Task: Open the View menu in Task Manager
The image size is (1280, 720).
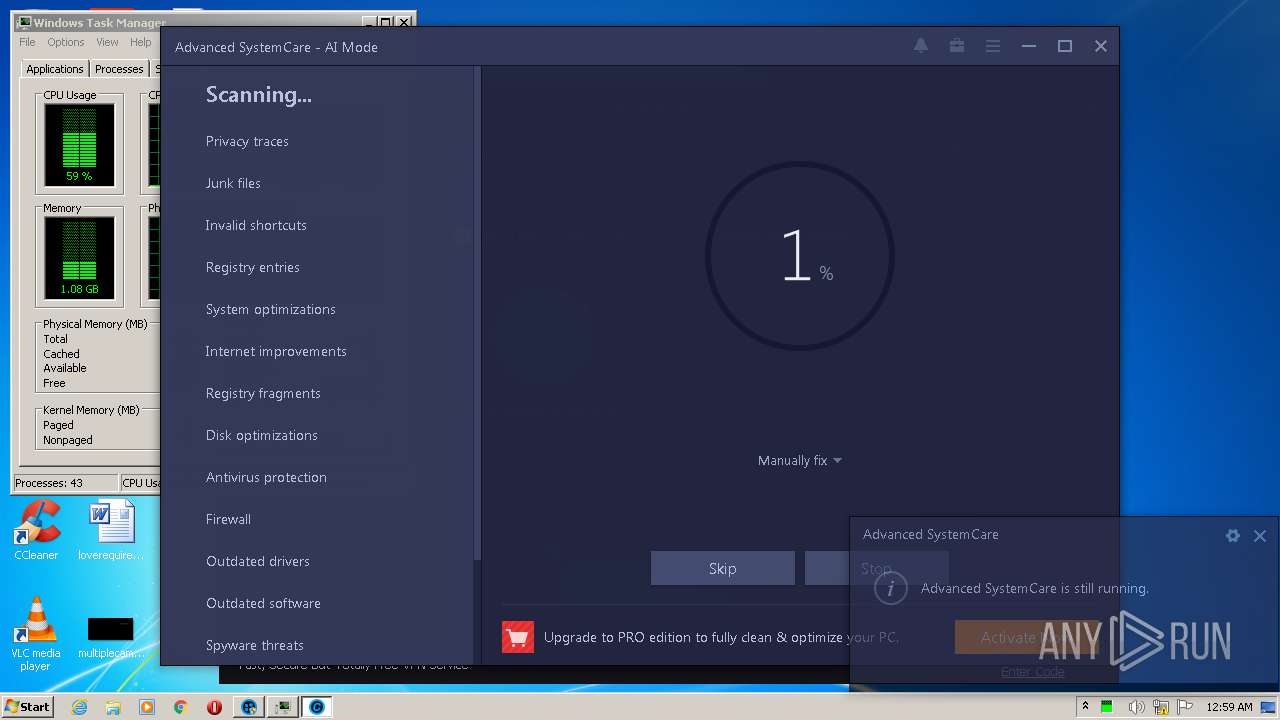Action: 107,42
